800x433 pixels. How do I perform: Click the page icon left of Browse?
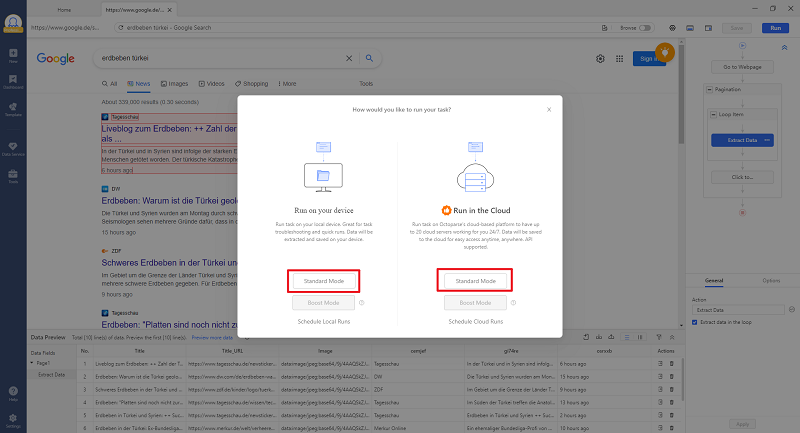click(x=605, y=28)
